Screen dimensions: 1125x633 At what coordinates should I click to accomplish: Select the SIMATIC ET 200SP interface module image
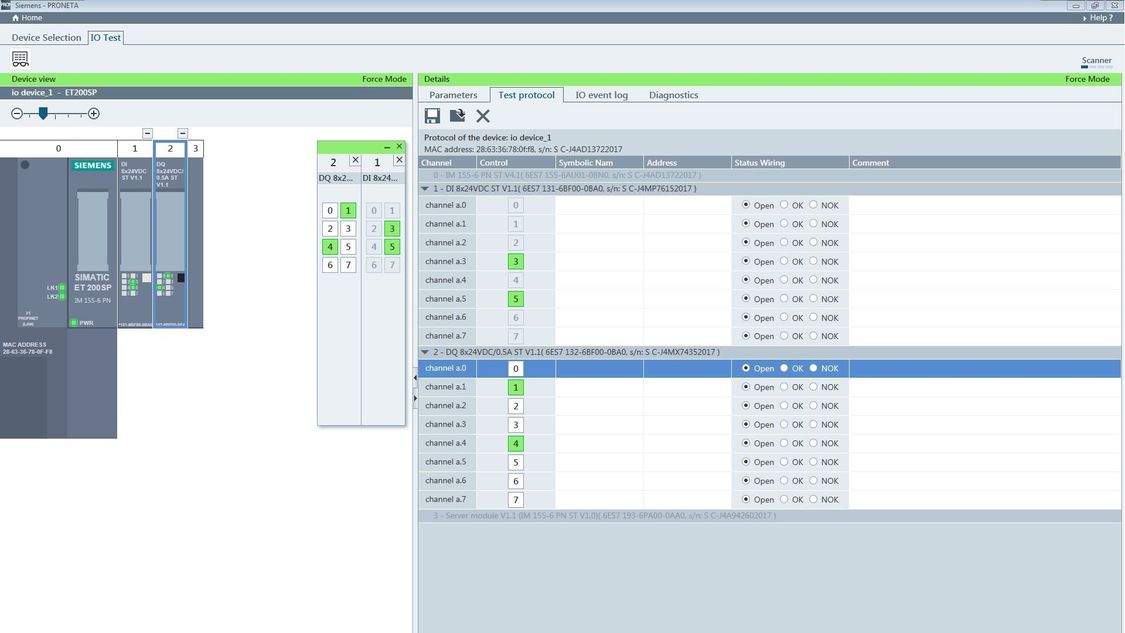click(93, 243)
